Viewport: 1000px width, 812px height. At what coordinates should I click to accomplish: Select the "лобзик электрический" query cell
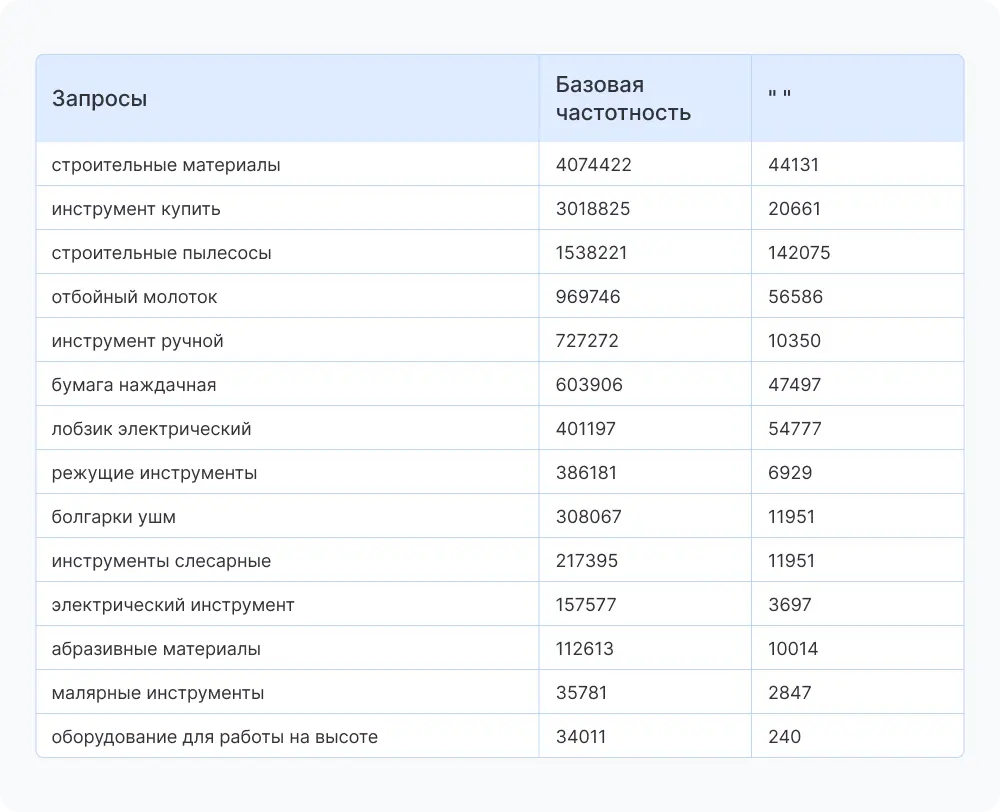(x=151, y=429)
